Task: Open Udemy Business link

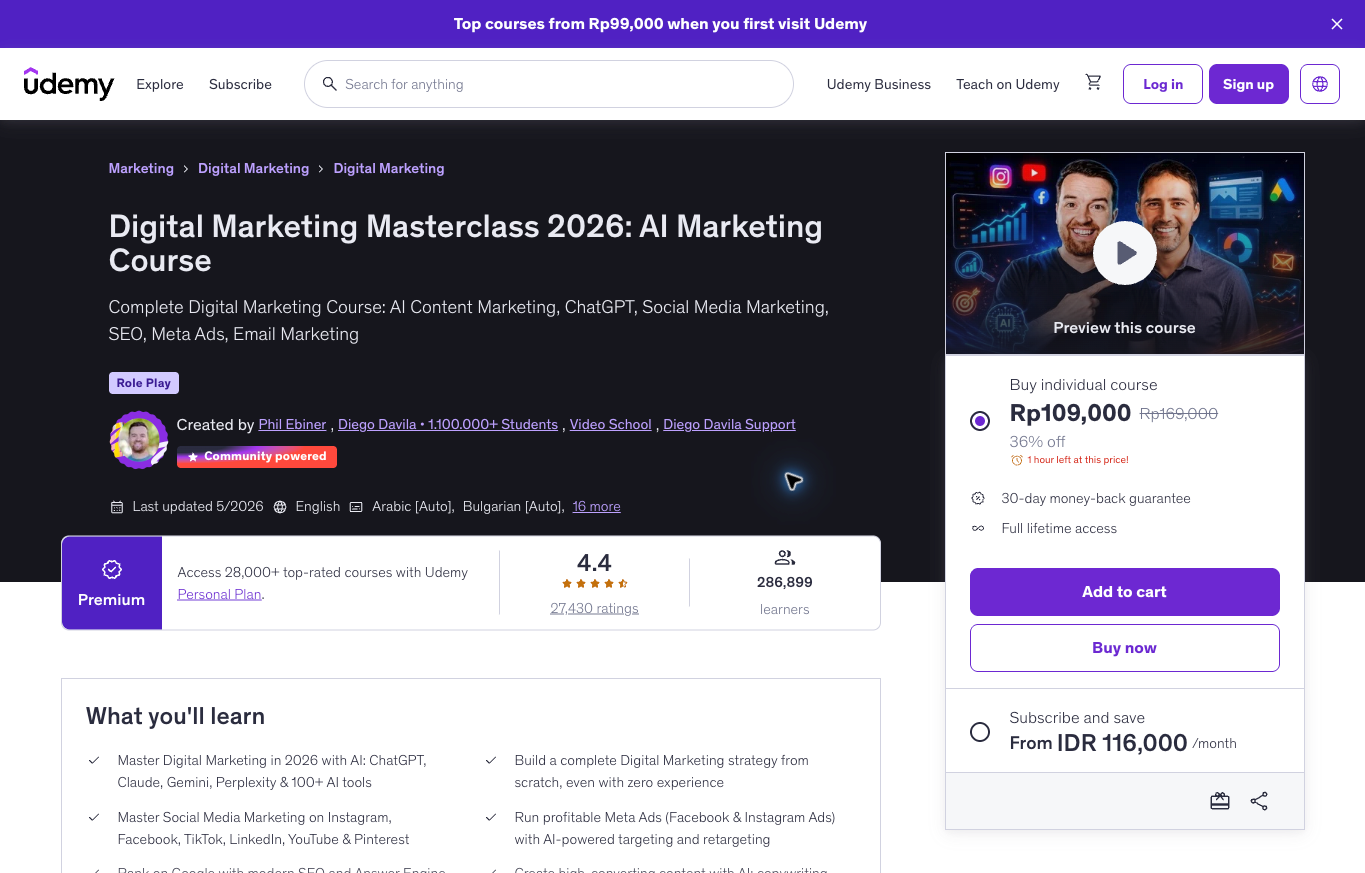Action: coord(879,84)
